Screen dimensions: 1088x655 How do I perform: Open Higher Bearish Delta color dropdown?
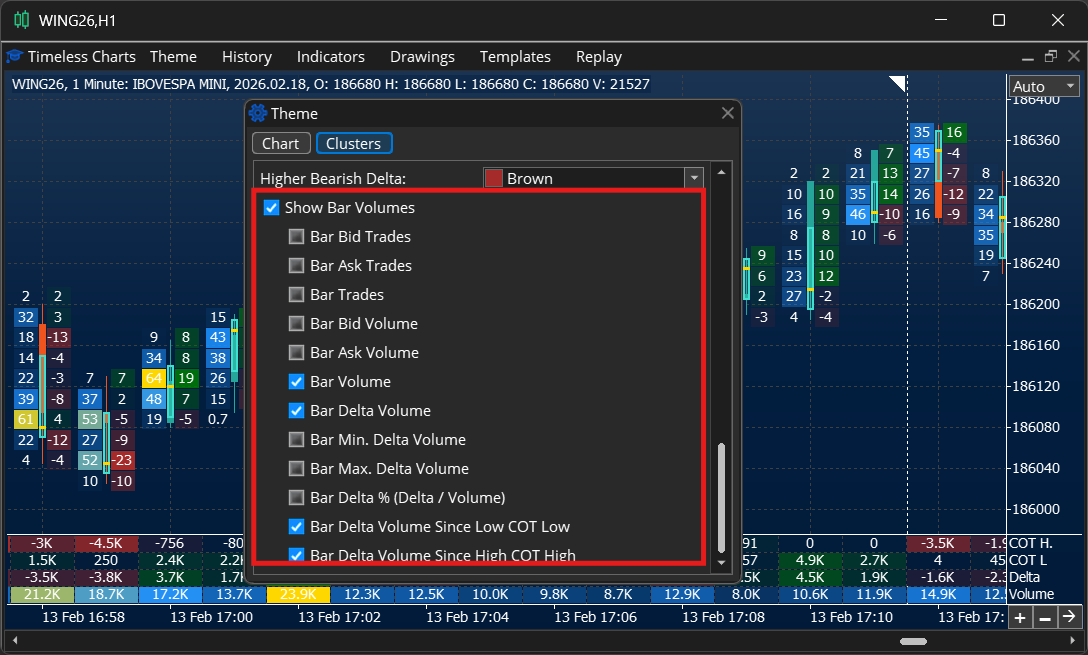694,178
